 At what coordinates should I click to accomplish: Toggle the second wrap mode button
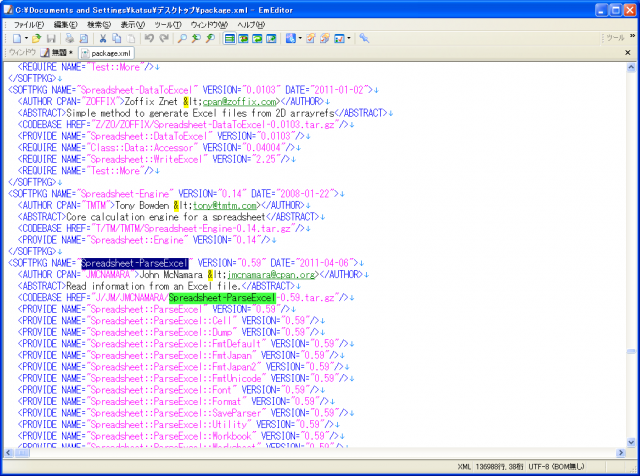click(x=244, y=38)
